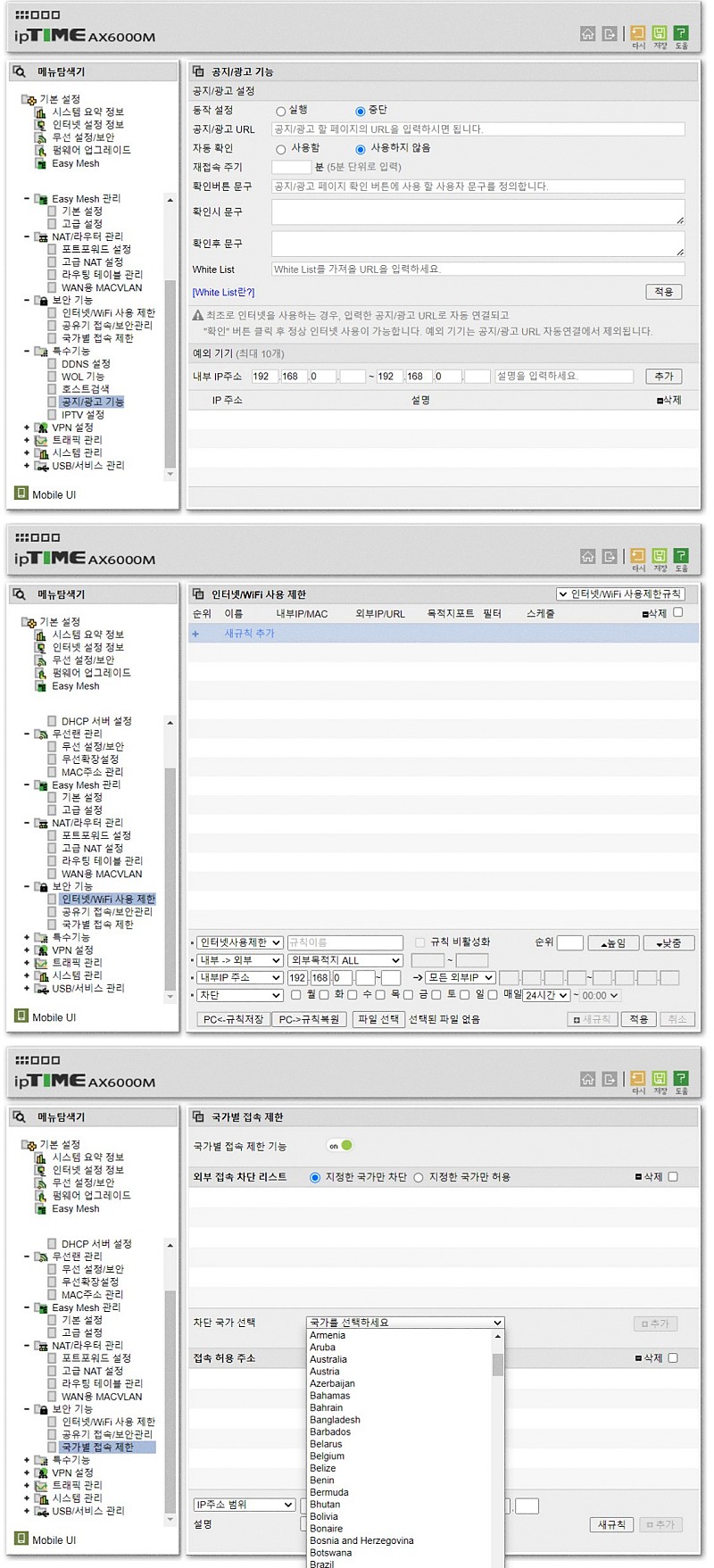Open 도움 help icon above 국가별 접속 제한 page

click(x=681, y=1079)
